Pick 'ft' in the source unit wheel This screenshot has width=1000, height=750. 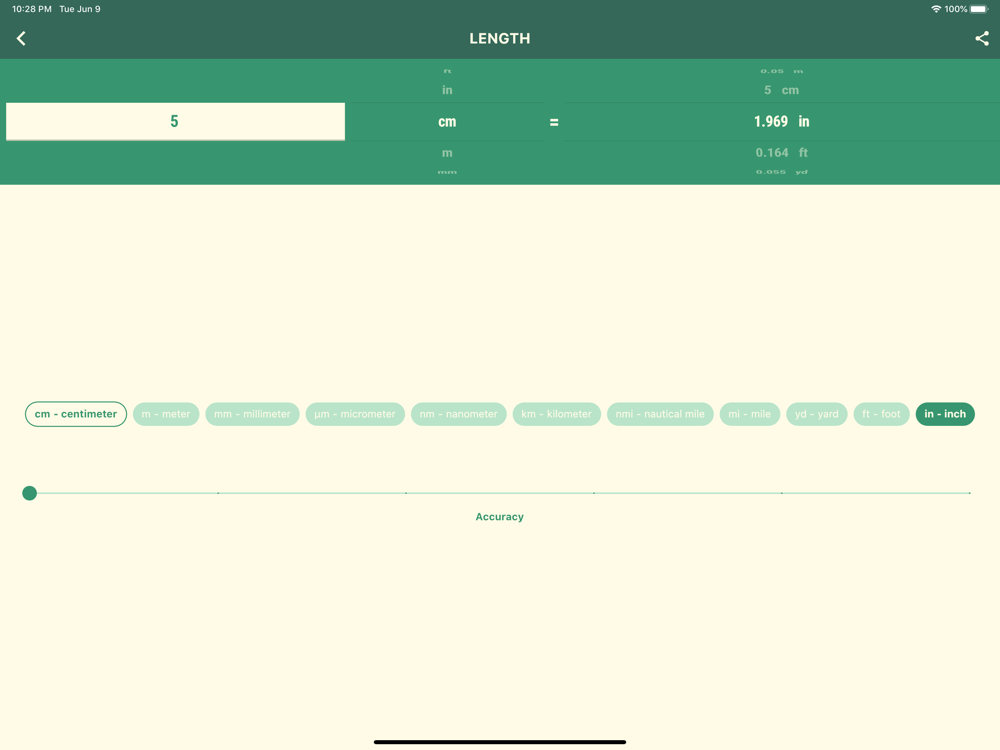(447, 71)
